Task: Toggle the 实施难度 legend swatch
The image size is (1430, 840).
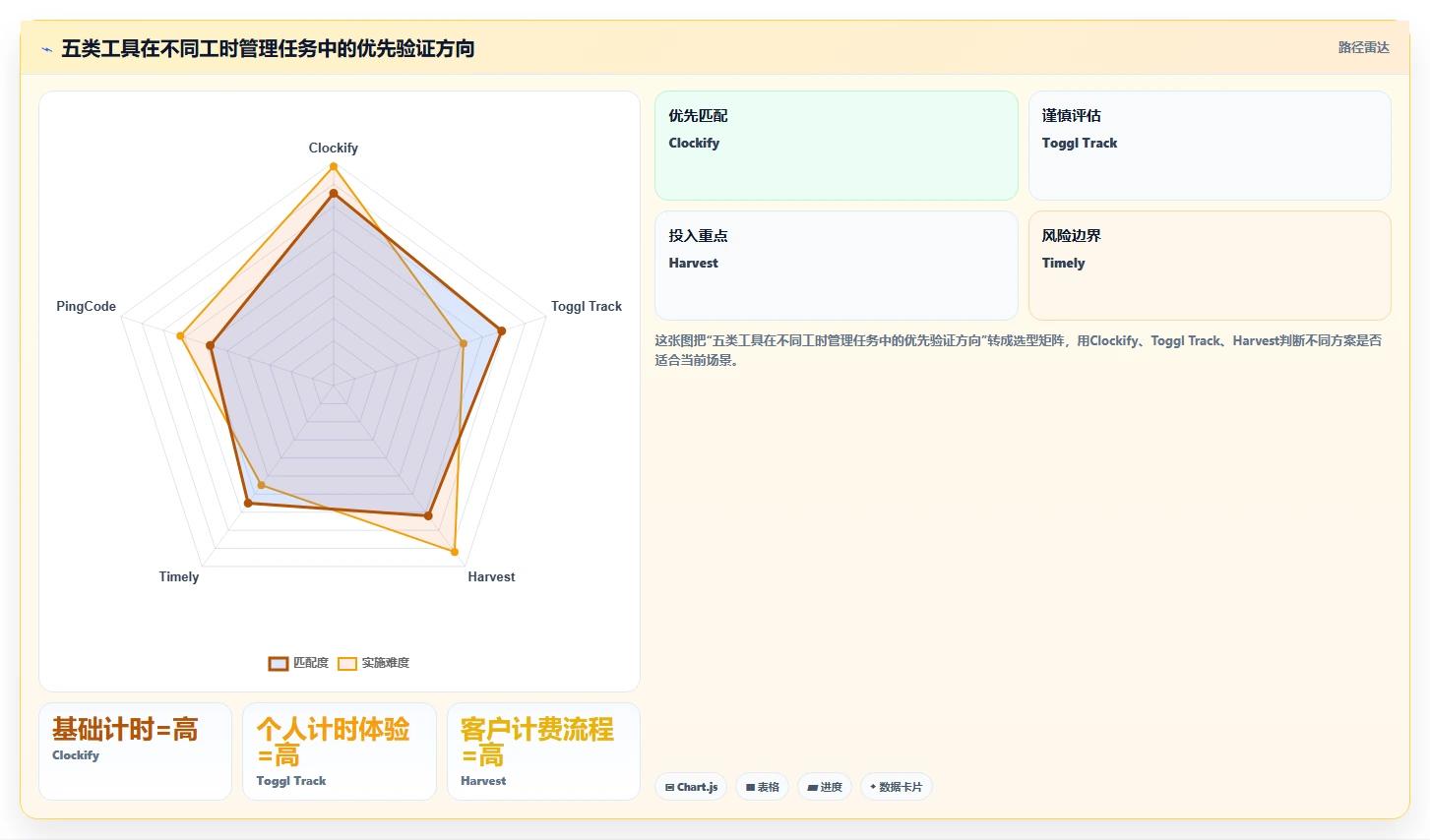Action: (347, 663)
